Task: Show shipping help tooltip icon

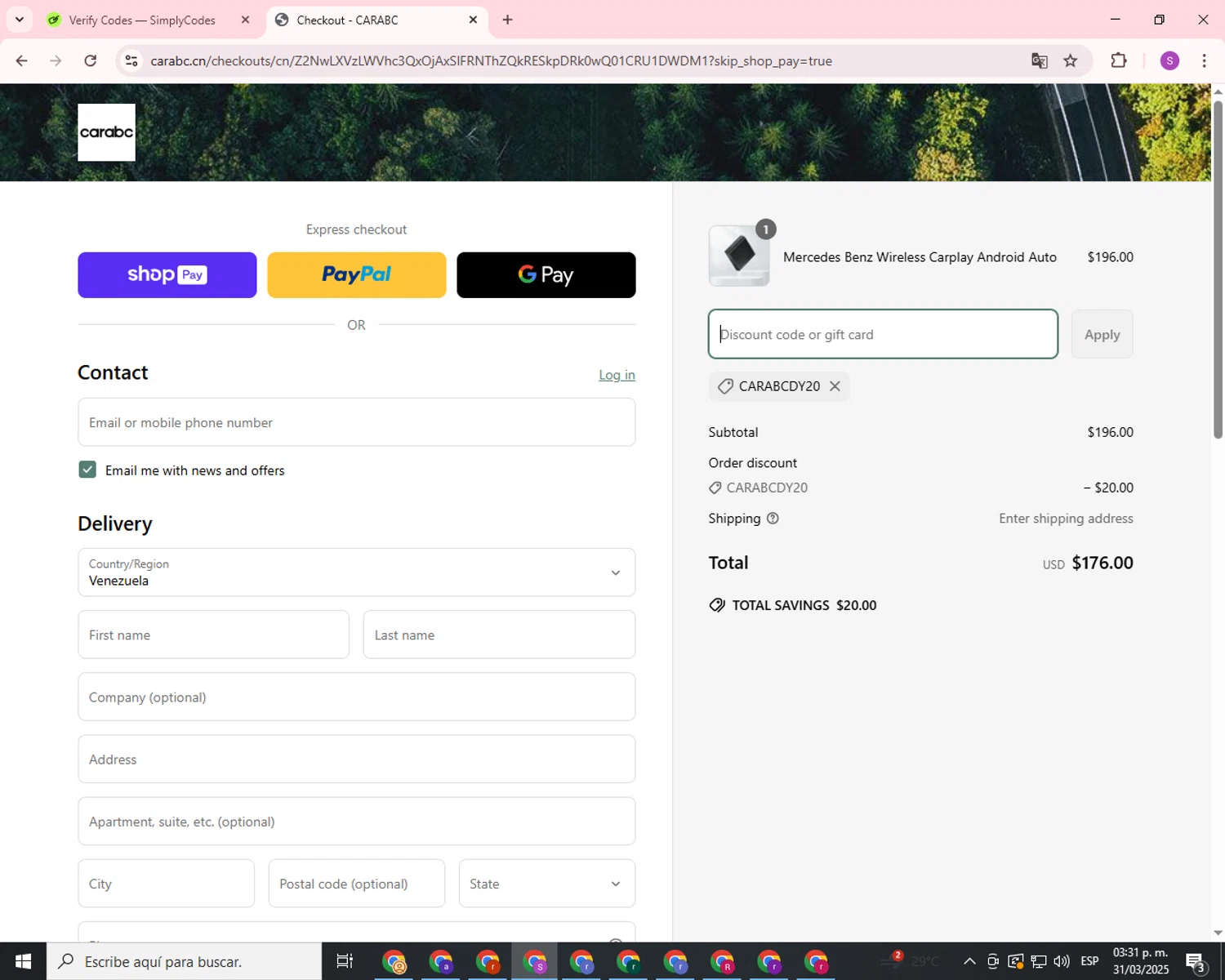Action: 773,519
